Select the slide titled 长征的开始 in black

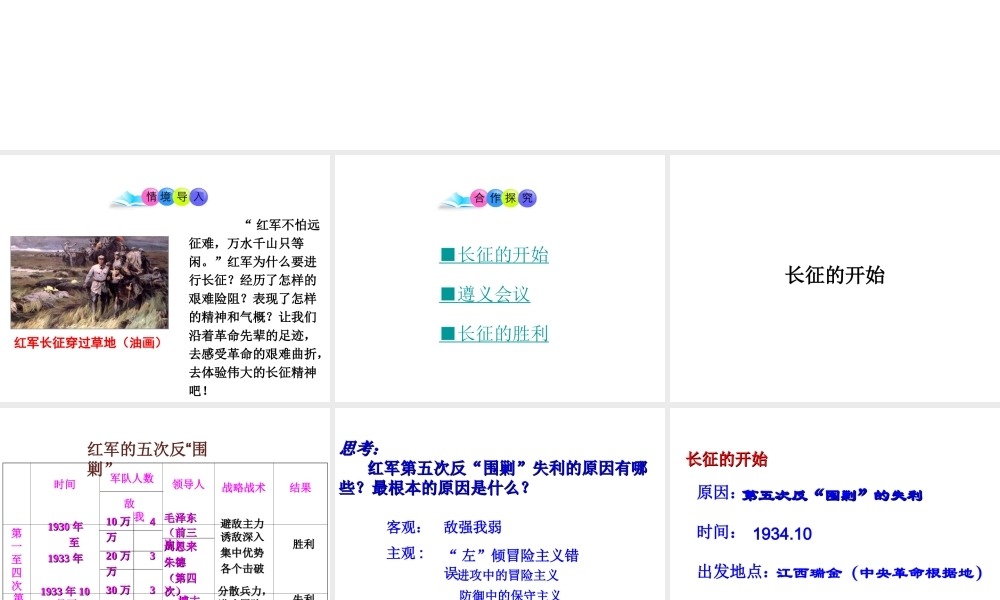(835, 276)
